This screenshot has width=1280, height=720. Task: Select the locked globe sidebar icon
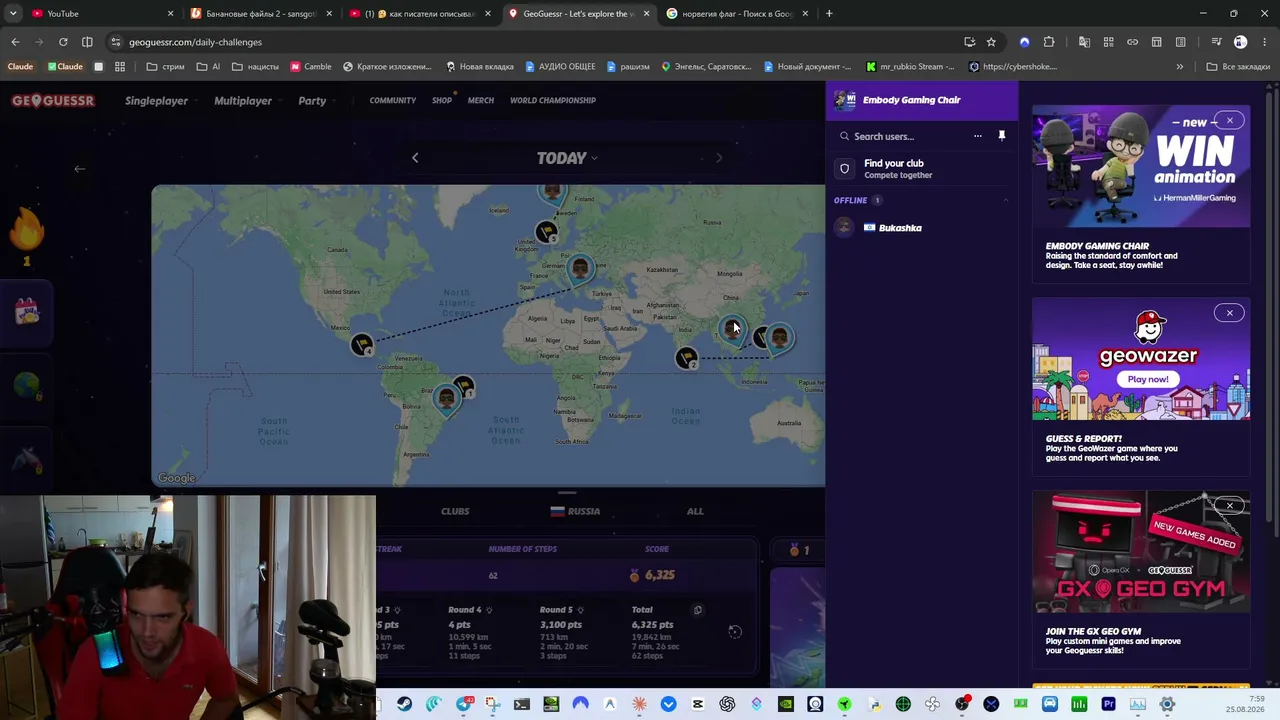pos(27,385)
